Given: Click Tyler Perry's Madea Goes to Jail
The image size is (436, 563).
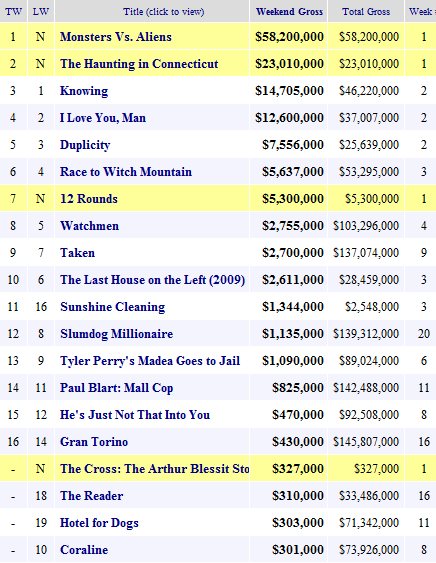Looking at the screenshot, I should pyautogui.click(x=150, y=361).
